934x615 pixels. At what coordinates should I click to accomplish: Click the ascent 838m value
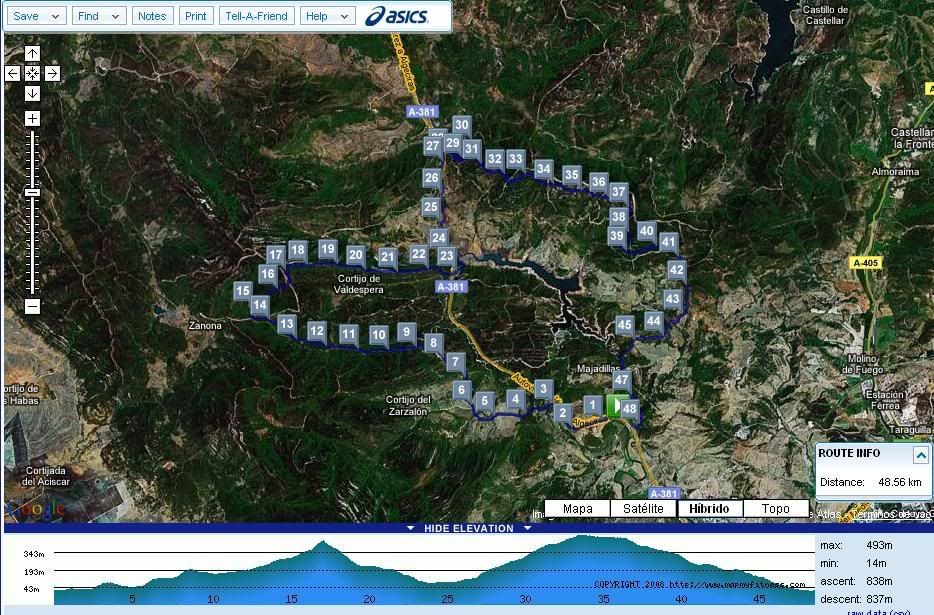879,581
